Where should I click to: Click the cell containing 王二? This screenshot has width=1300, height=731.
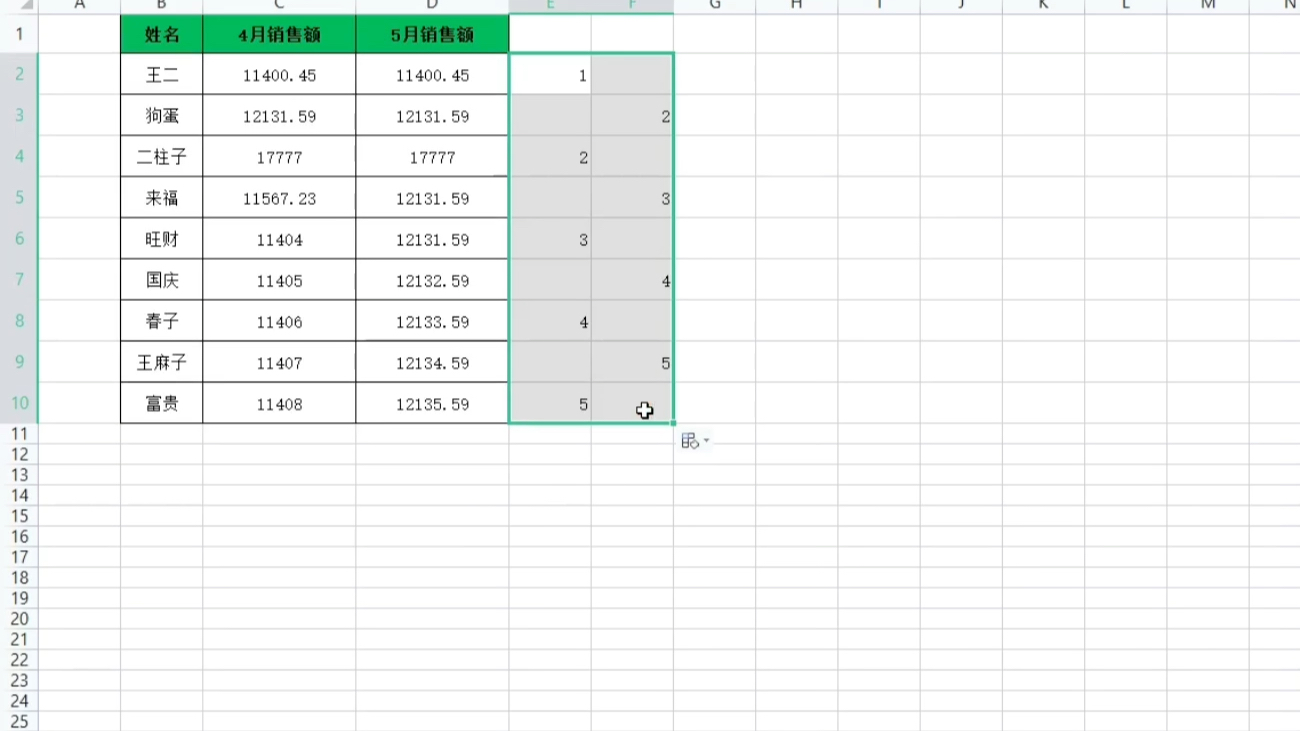pyautogui.click(x=162, y=75)
